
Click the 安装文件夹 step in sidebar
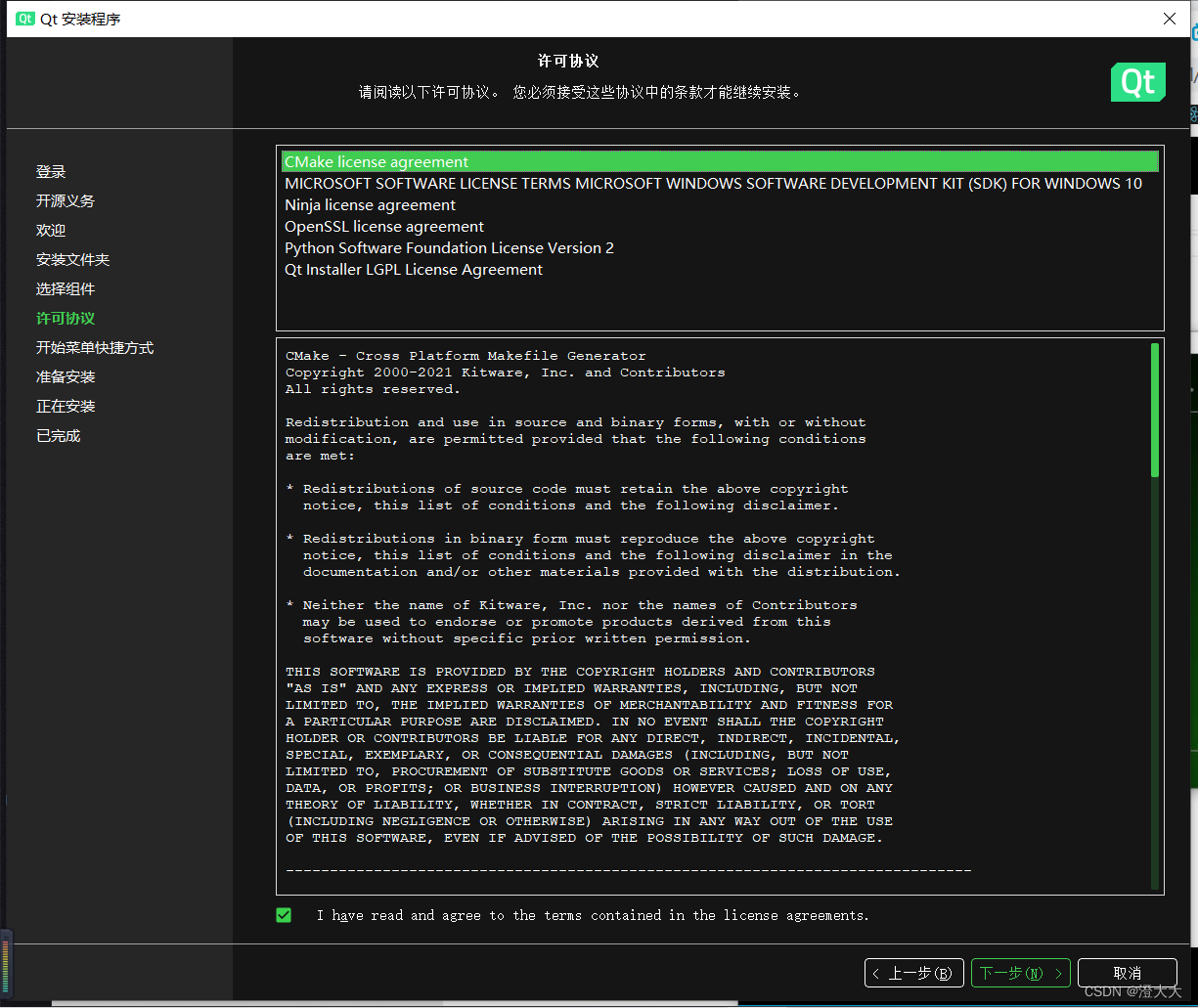72,260
